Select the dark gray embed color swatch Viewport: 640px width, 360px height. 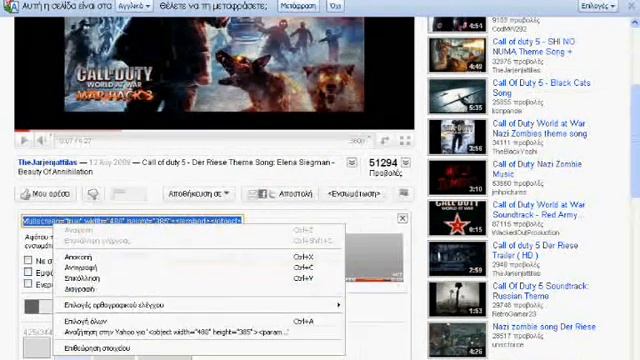[x=32, y=307]
